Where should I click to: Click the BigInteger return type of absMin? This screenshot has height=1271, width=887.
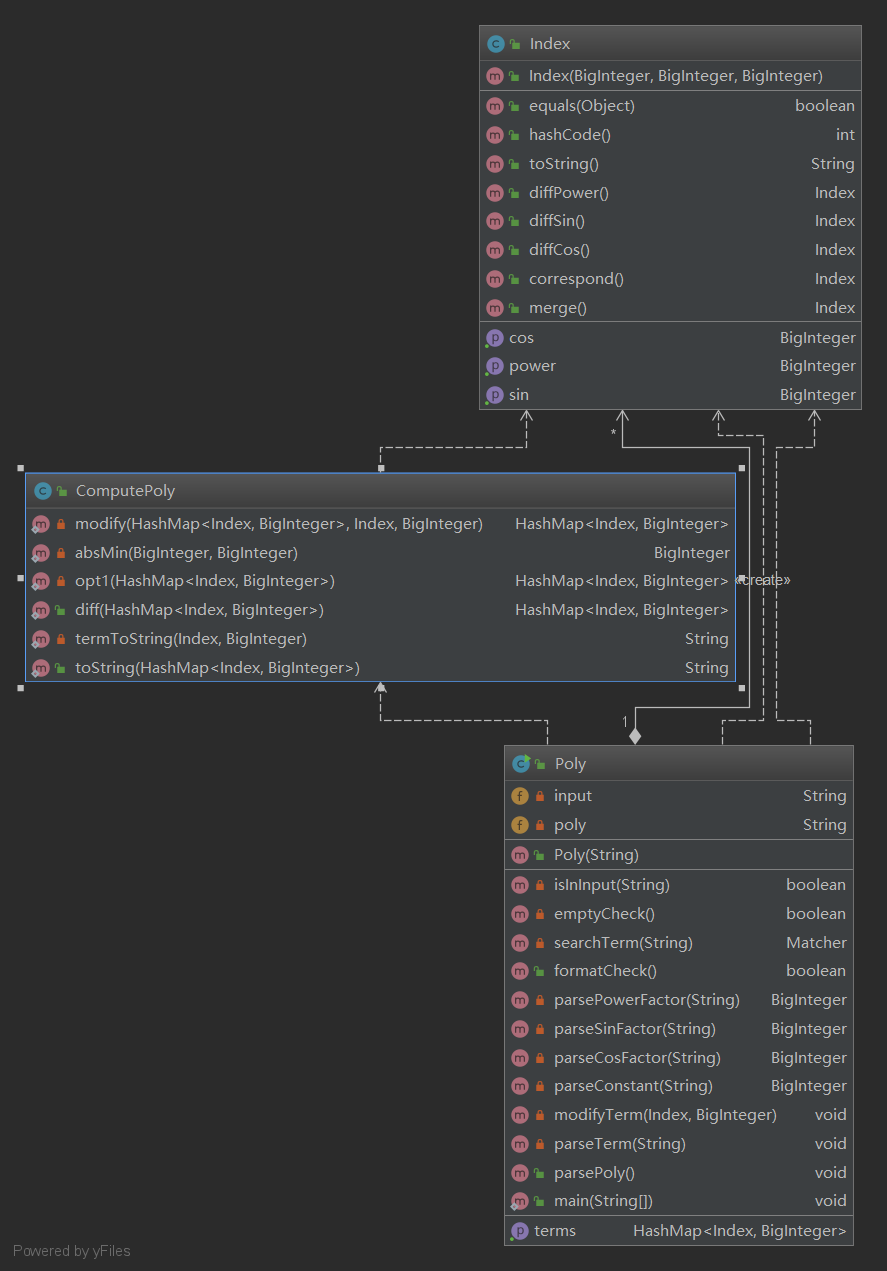click(692, 553)
